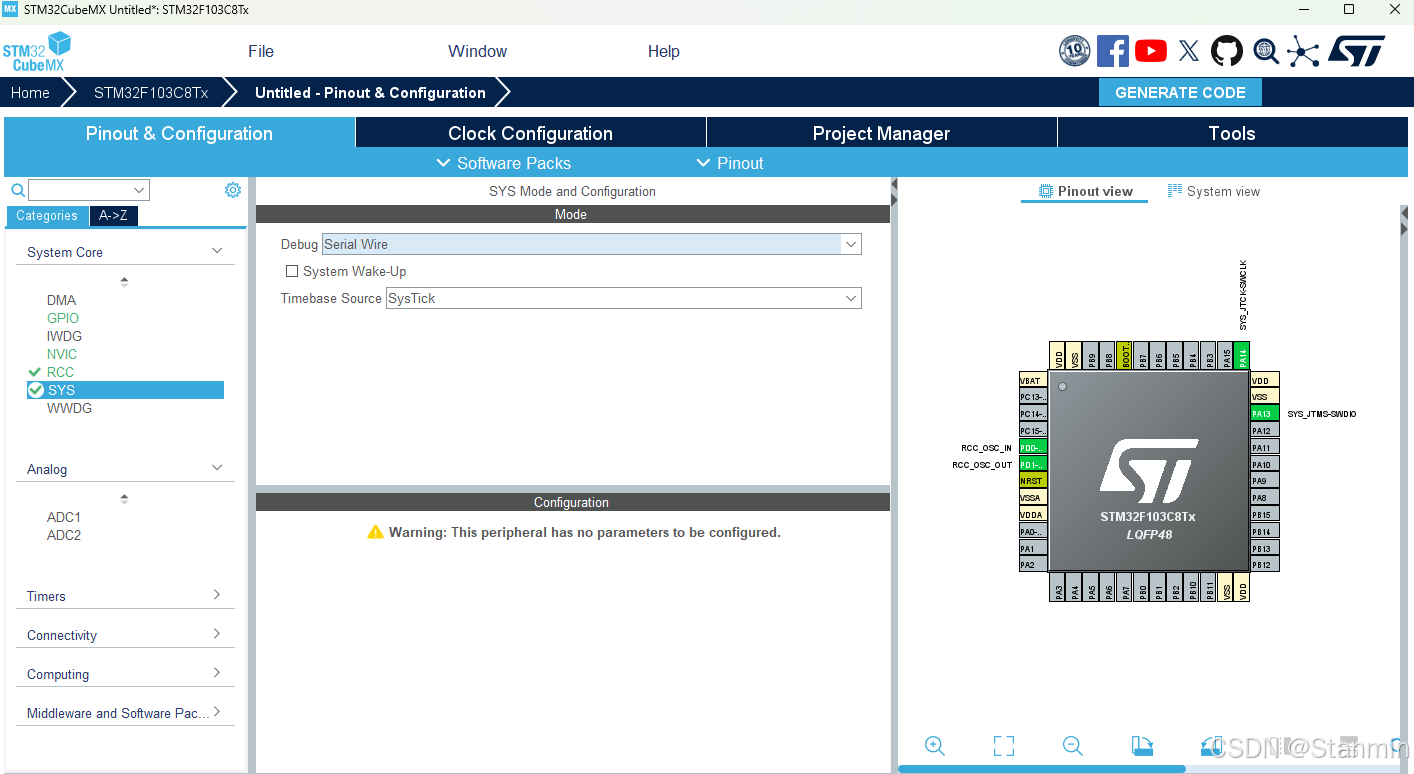Select ADC1 under Analog
This screenshot has height=774, width=1414.
point(63,517)
